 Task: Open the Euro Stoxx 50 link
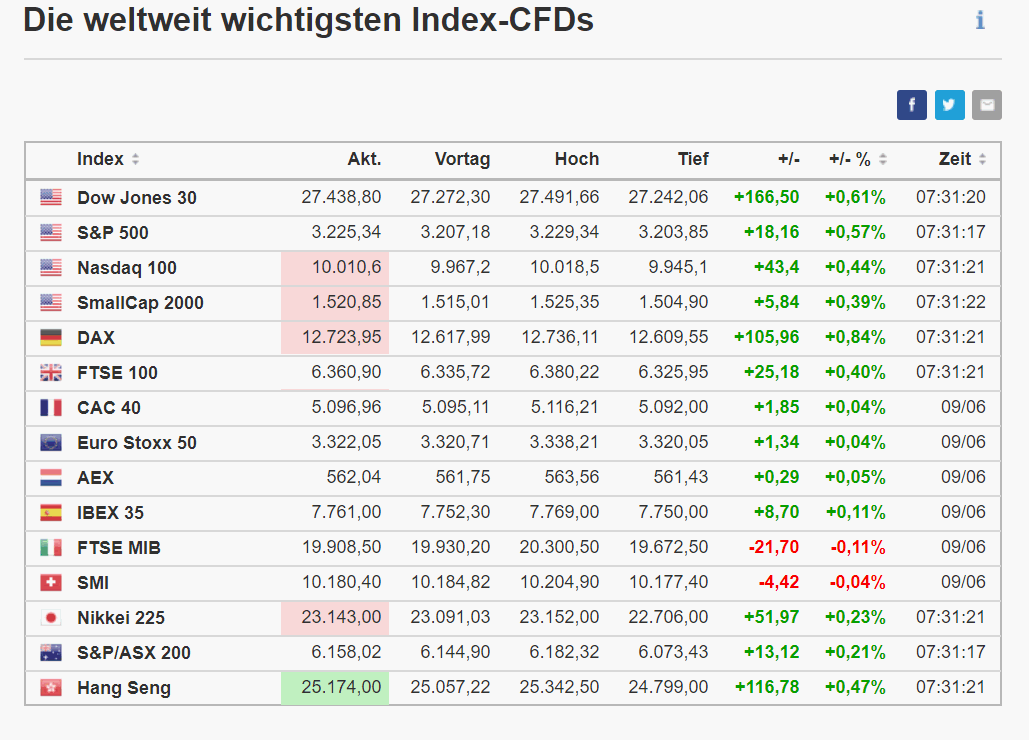point(137,443)
